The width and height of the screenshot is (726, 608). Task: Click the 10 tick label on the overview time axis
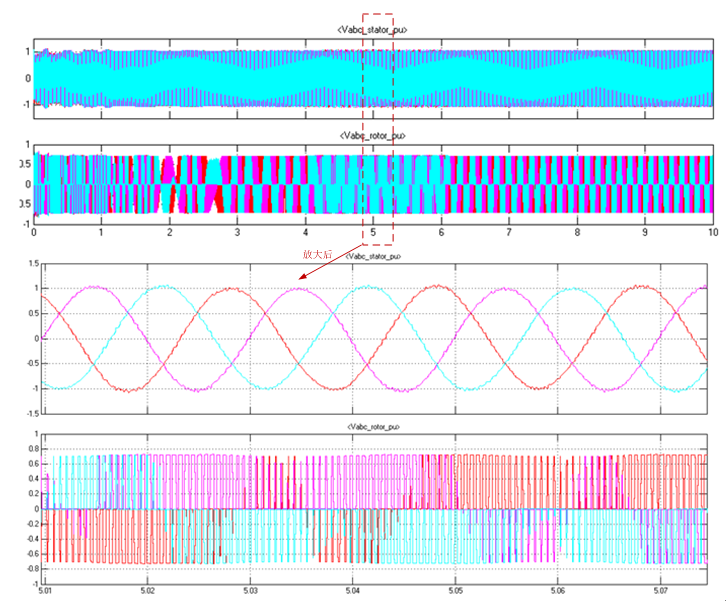pyautogui.click(x=713, y=232)
